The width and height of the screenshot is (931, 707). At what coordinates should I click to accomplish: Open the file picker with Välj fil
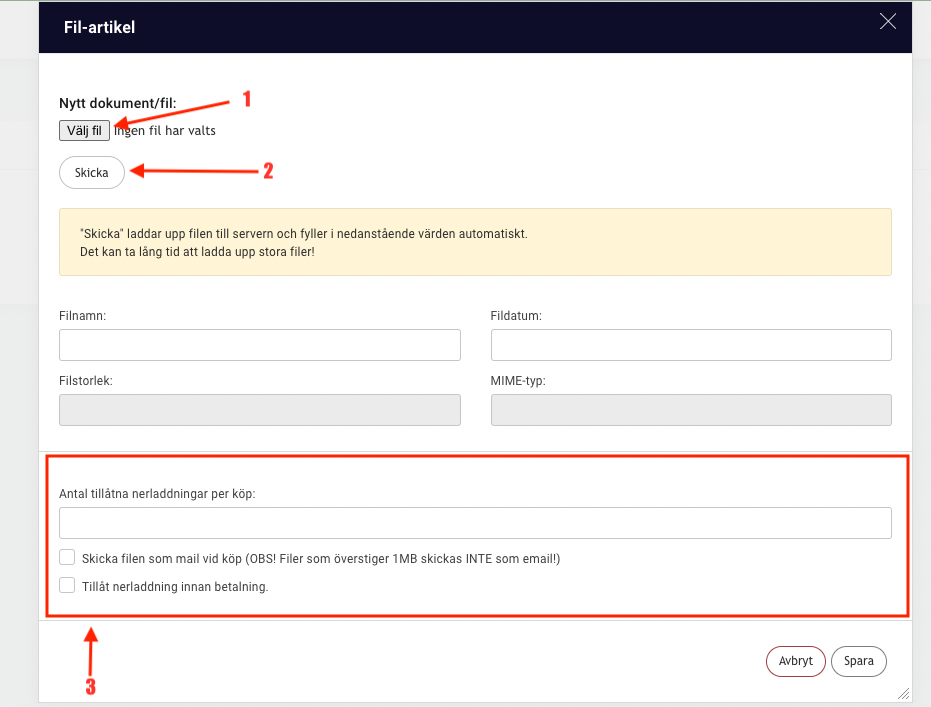pyautogui.click(x=84, y=131)
